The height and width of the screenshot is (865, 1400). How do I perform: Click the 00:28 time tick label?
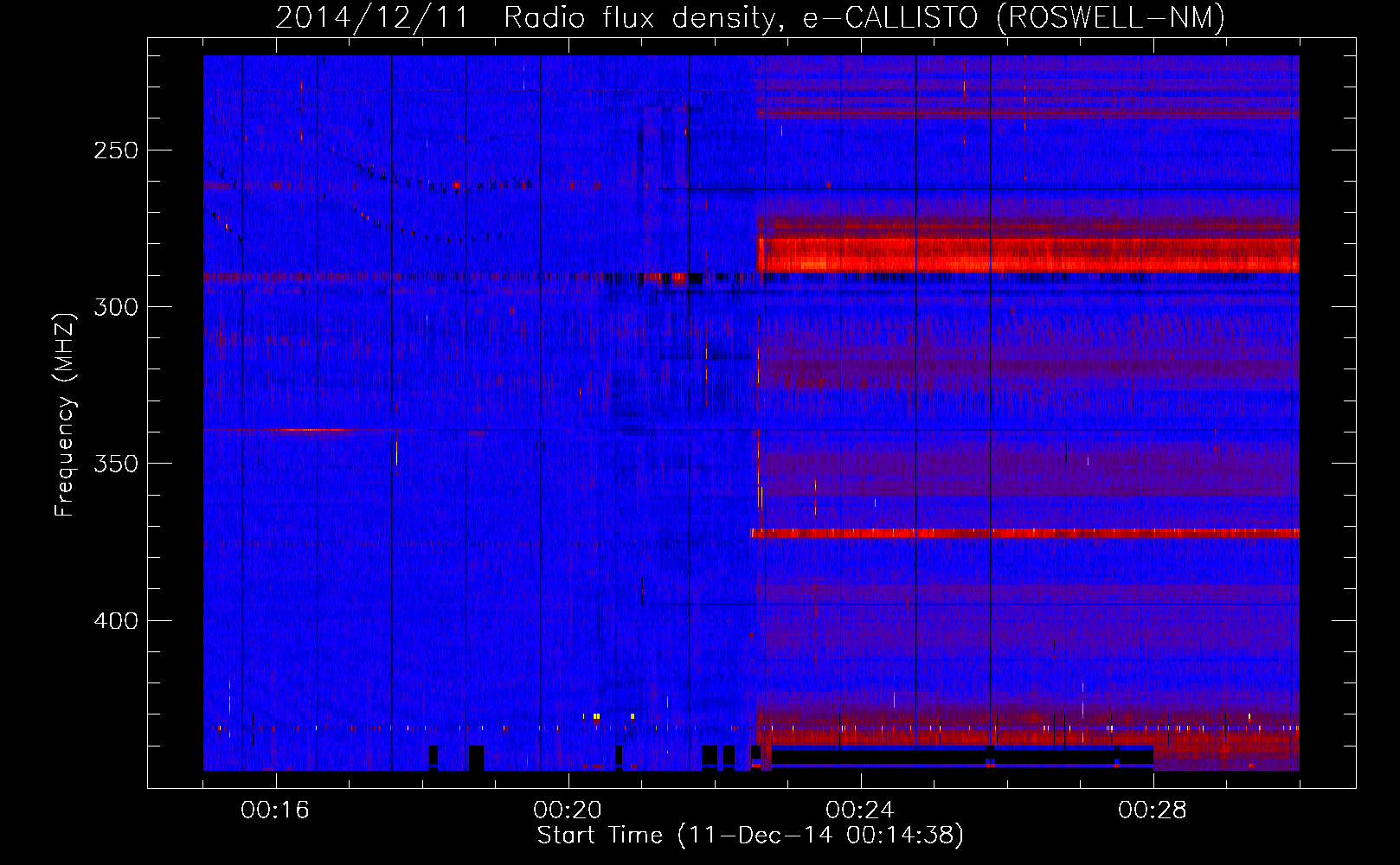coord(1152,811)
